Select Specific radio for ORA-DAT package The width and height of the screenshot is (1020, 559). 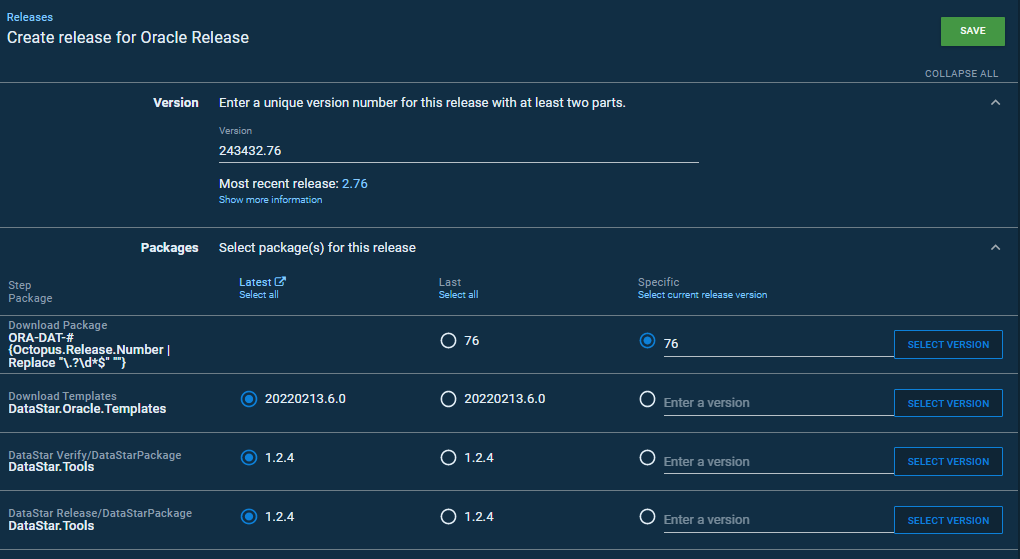(647, 341)
